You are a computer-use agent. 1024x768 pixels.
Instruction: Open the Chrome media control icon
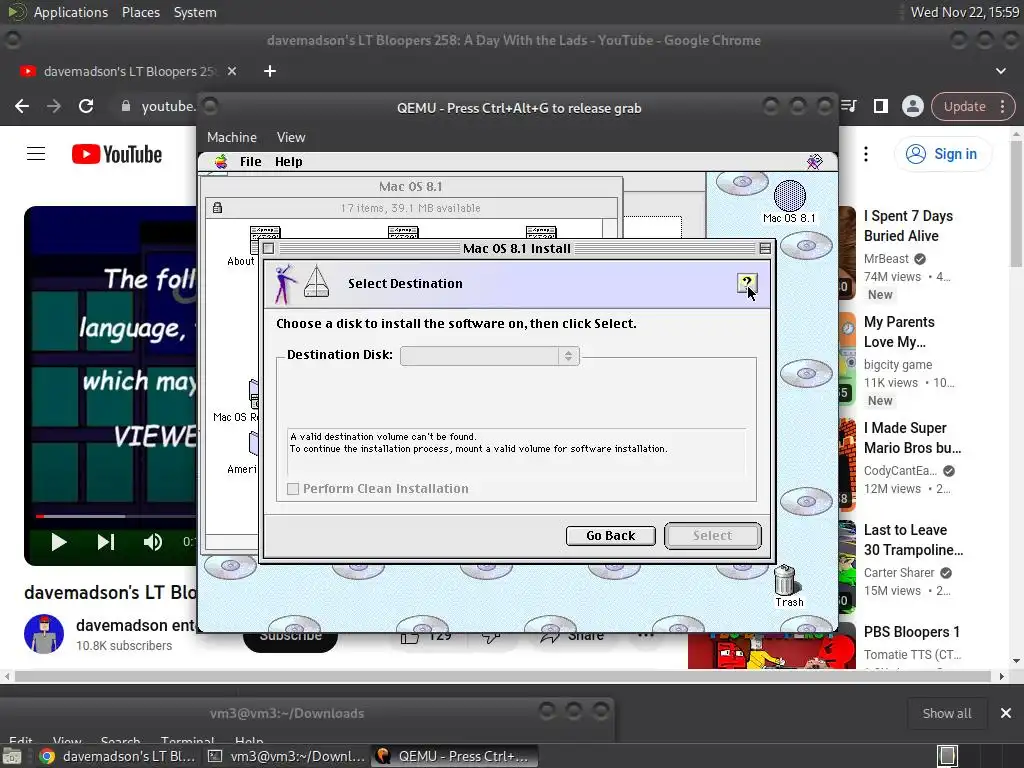pyautogui.click(x=849, y=106)
